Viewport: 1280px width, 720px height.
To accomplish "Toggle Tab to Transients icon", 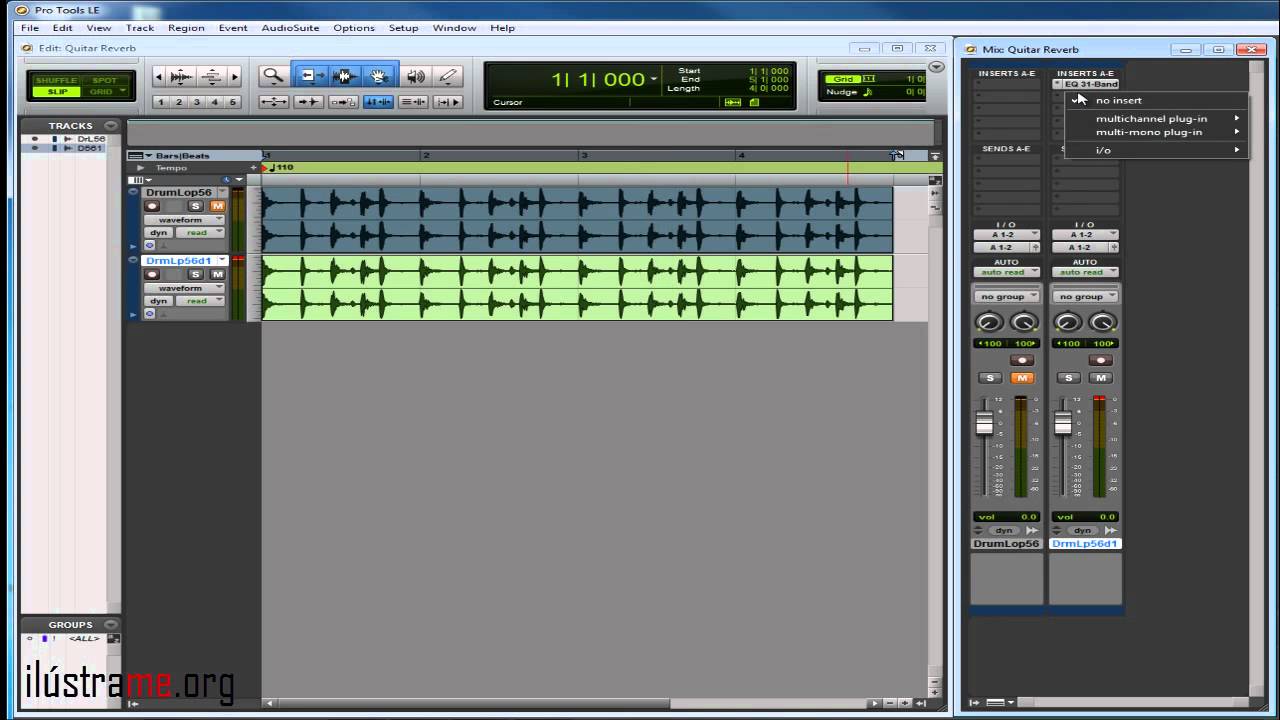I will 308,102.
